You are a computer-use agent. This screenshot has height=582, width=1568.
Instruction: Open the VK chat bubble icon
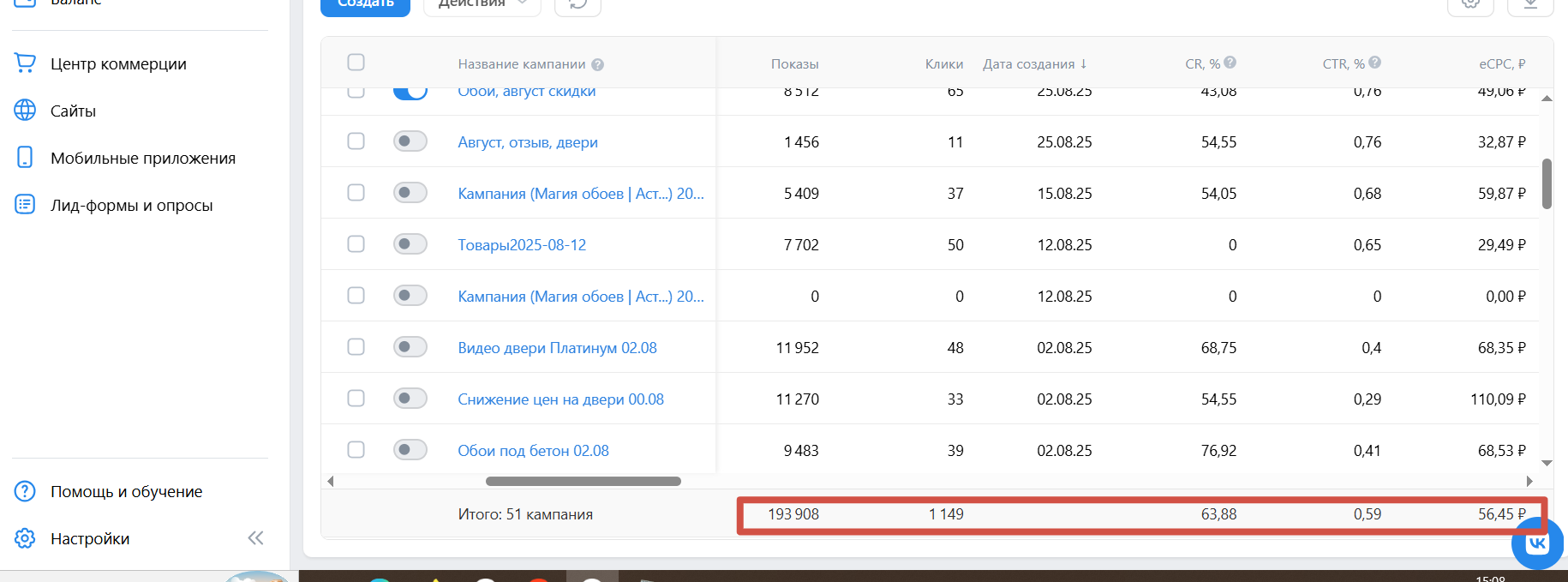(x=1537, y=543)
